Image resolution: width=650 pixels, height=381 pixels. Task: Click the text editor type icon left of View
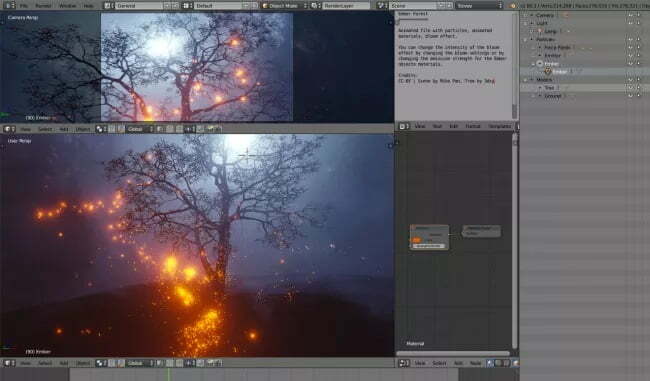click(x=404, y=126)
